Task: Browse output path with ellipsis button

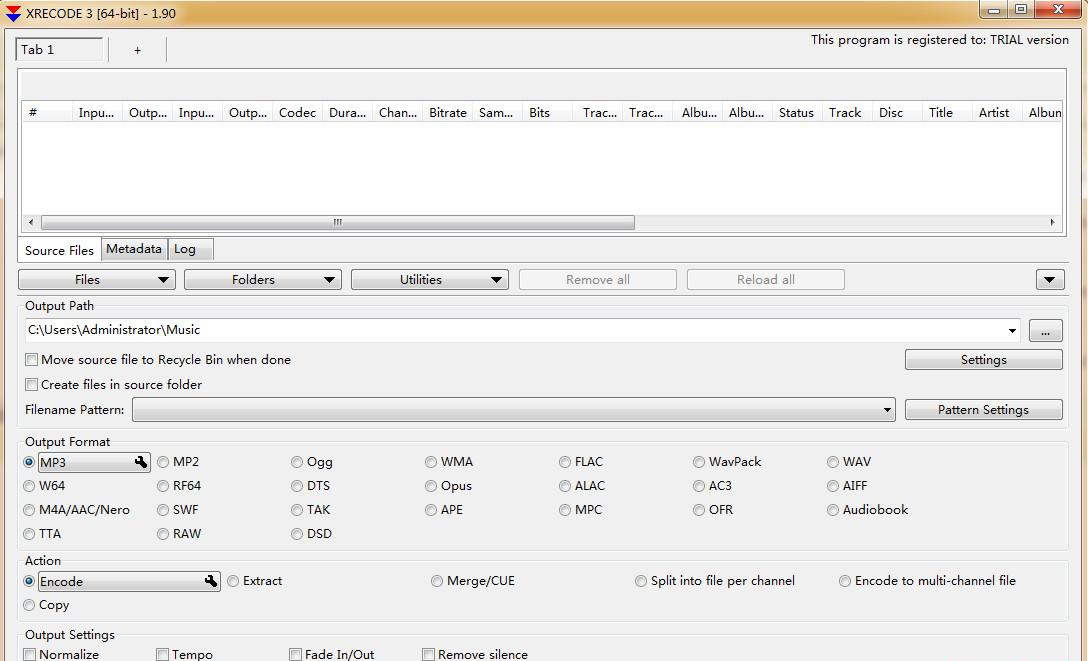Action: [x=1045, y=331]
